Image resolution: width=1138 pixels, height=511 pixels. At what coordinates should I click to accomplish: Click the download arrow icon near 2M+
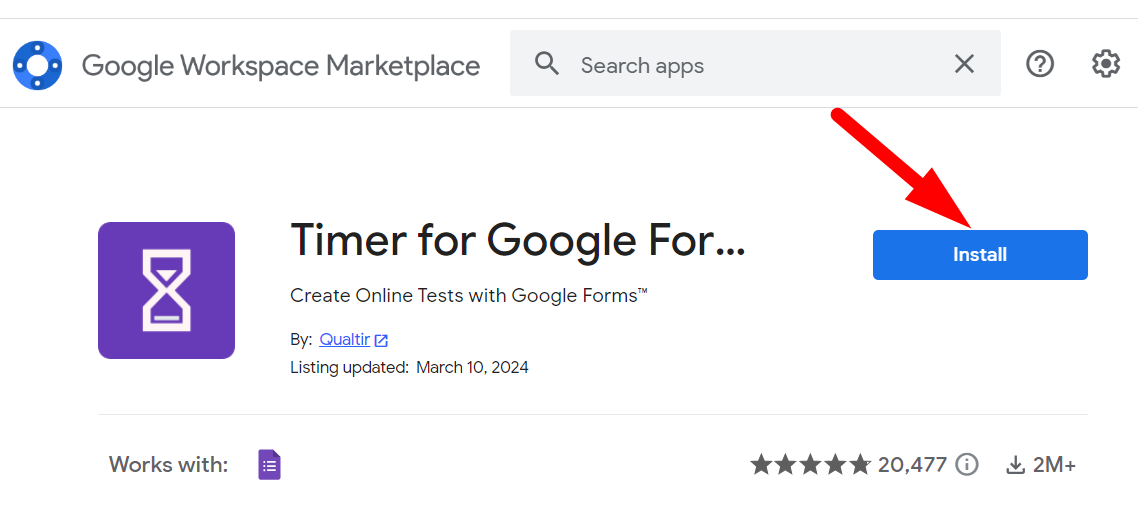tap(1016, 465)
